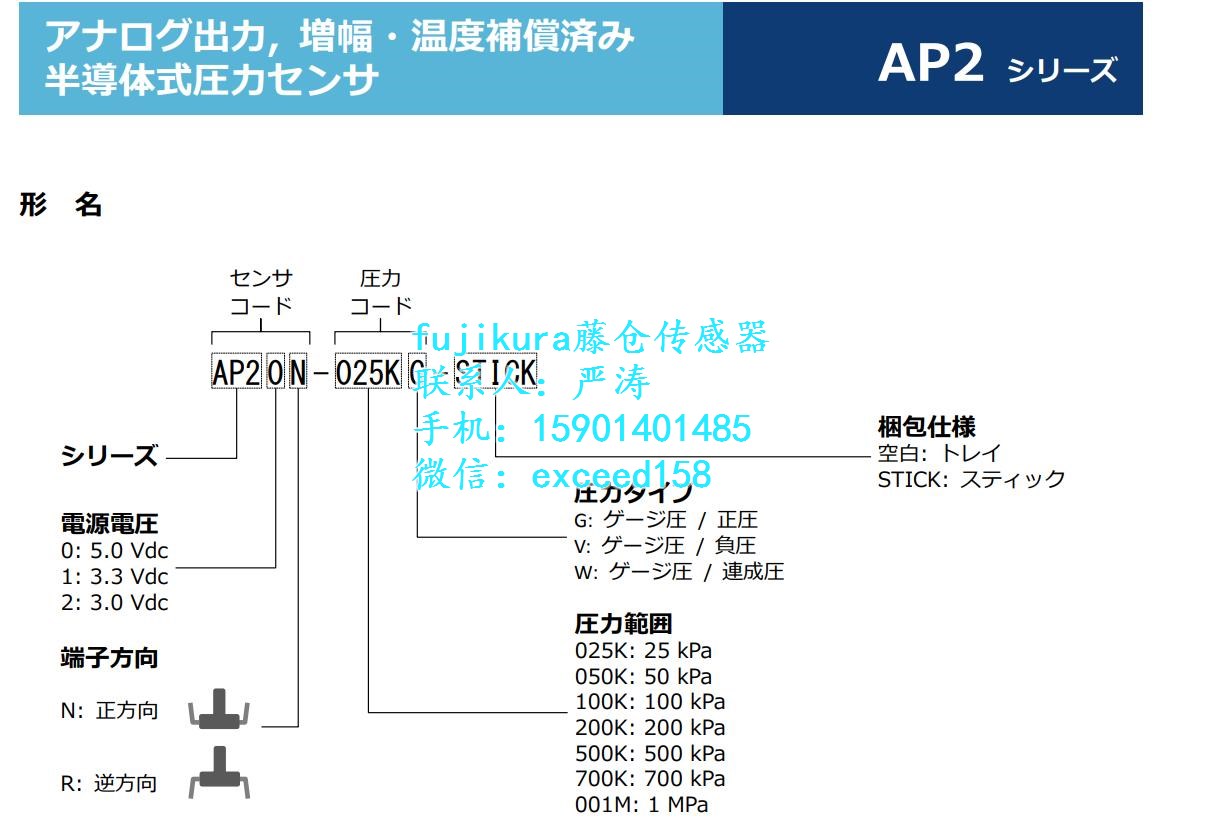
Task: Select the header text "半導体式圧力センサ"
Action: (x=211, y=80)
